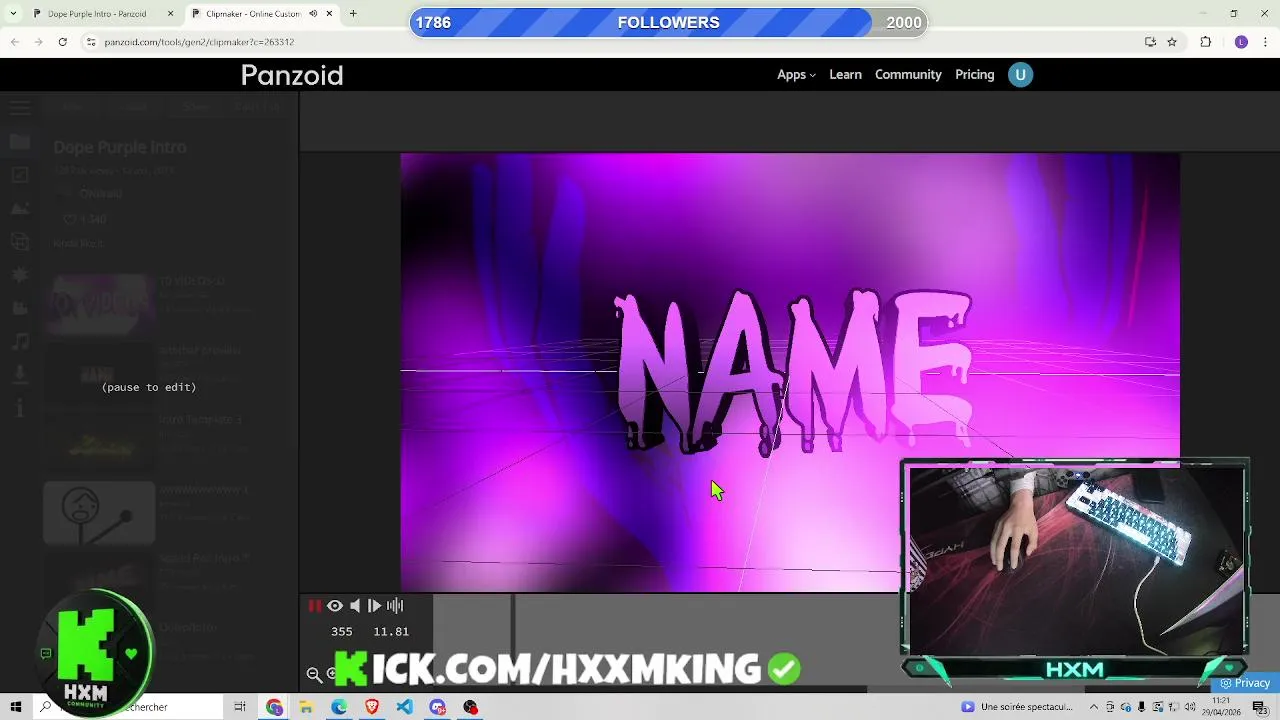Close the Dope Purple Intro tab
Viewport: 1280px width, 720px height.
tap(170, 14)
